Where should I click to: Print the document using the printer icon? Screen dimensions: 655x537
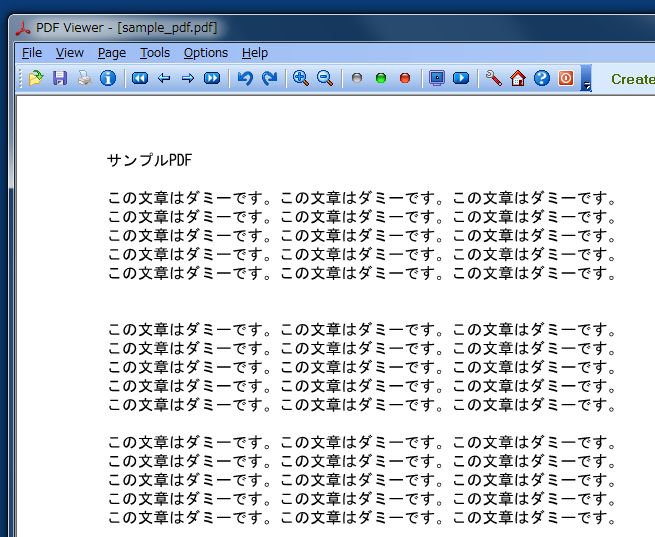(x=84, y=78)
